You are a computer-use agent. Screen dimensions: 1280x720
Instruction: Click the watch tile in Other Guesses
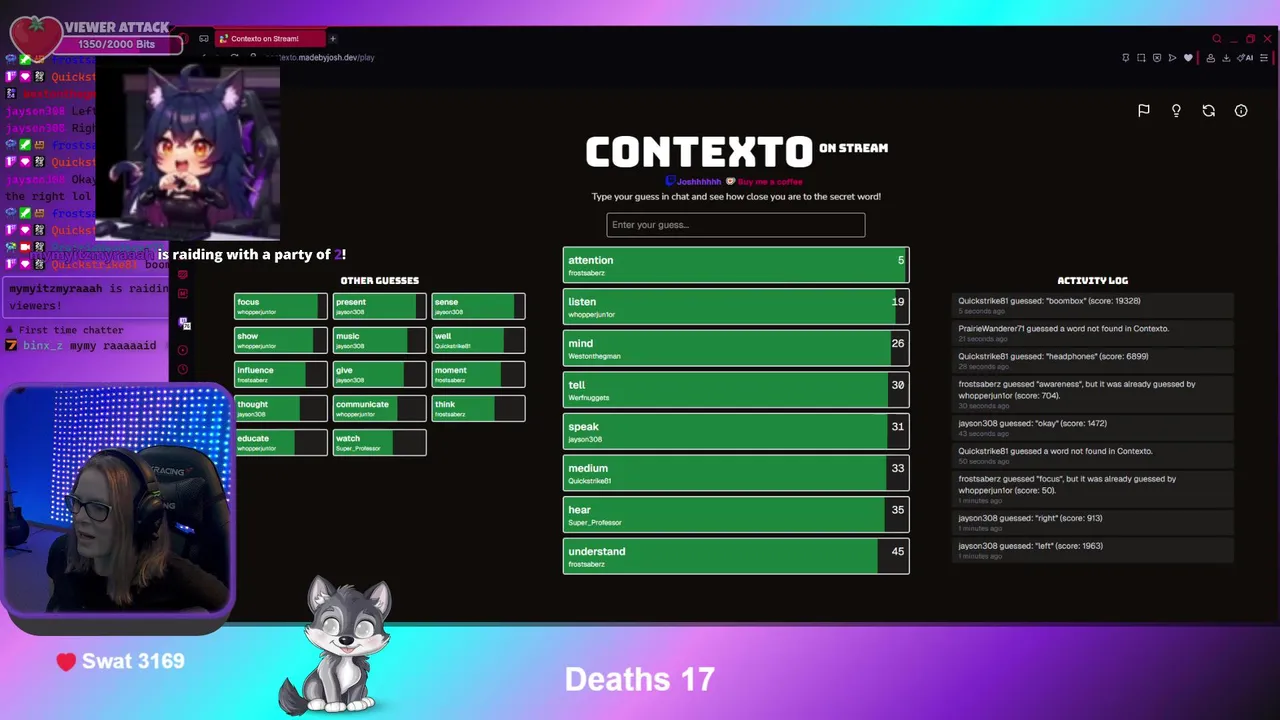tap(379, 442)
